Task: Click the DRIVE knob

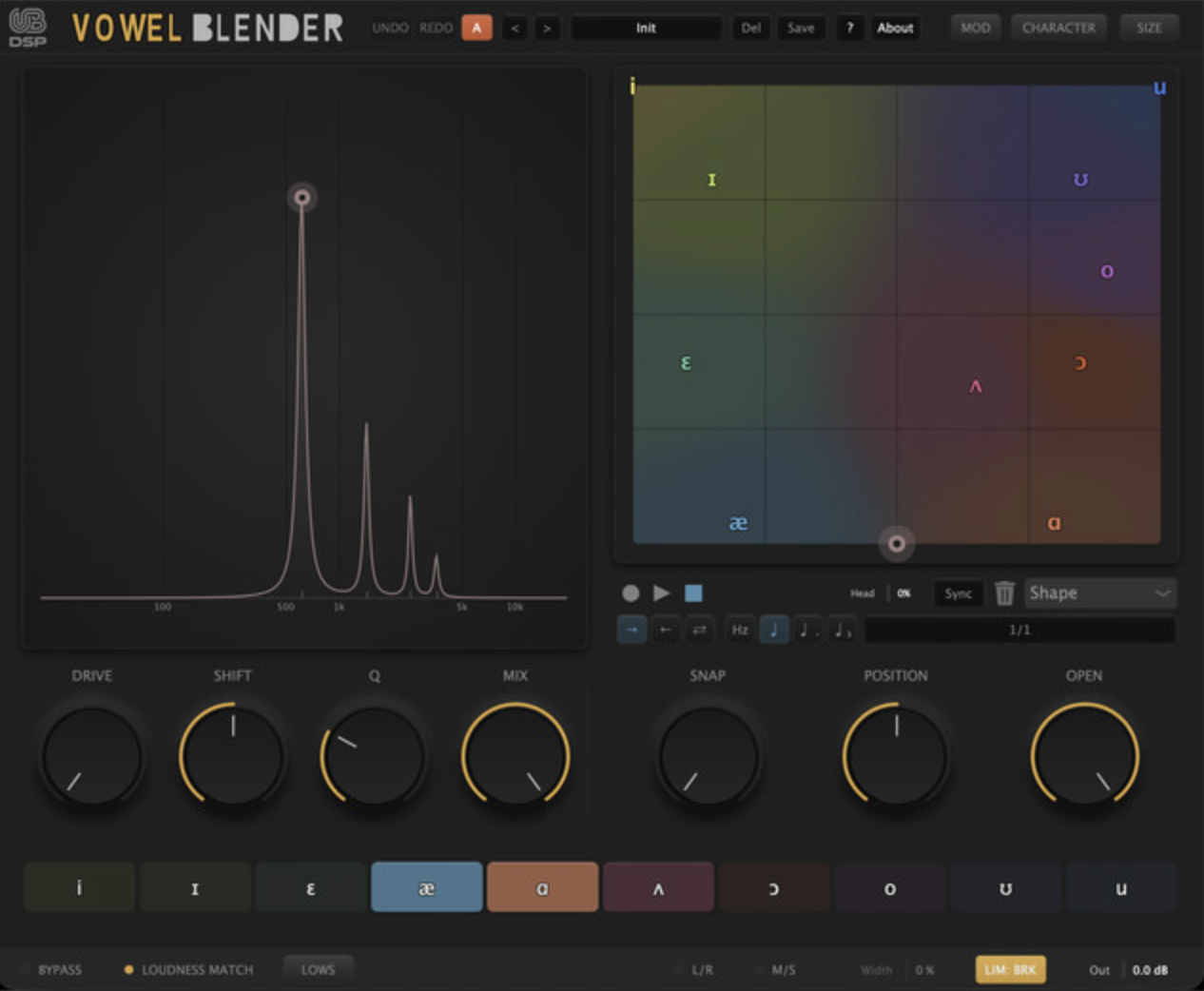Action: tap(92, 757)
